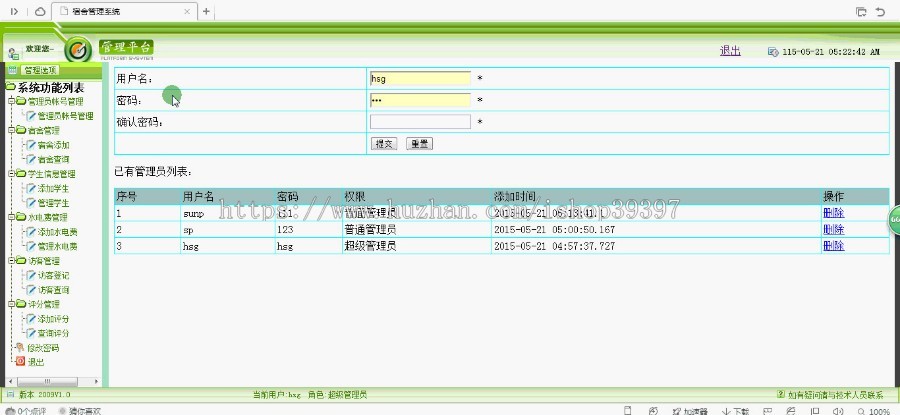This screenshot has width=900, height=415.
Task: Collapse the 学生信息管理 folder node
Action: pyautogui.click(x=11, y=174)
